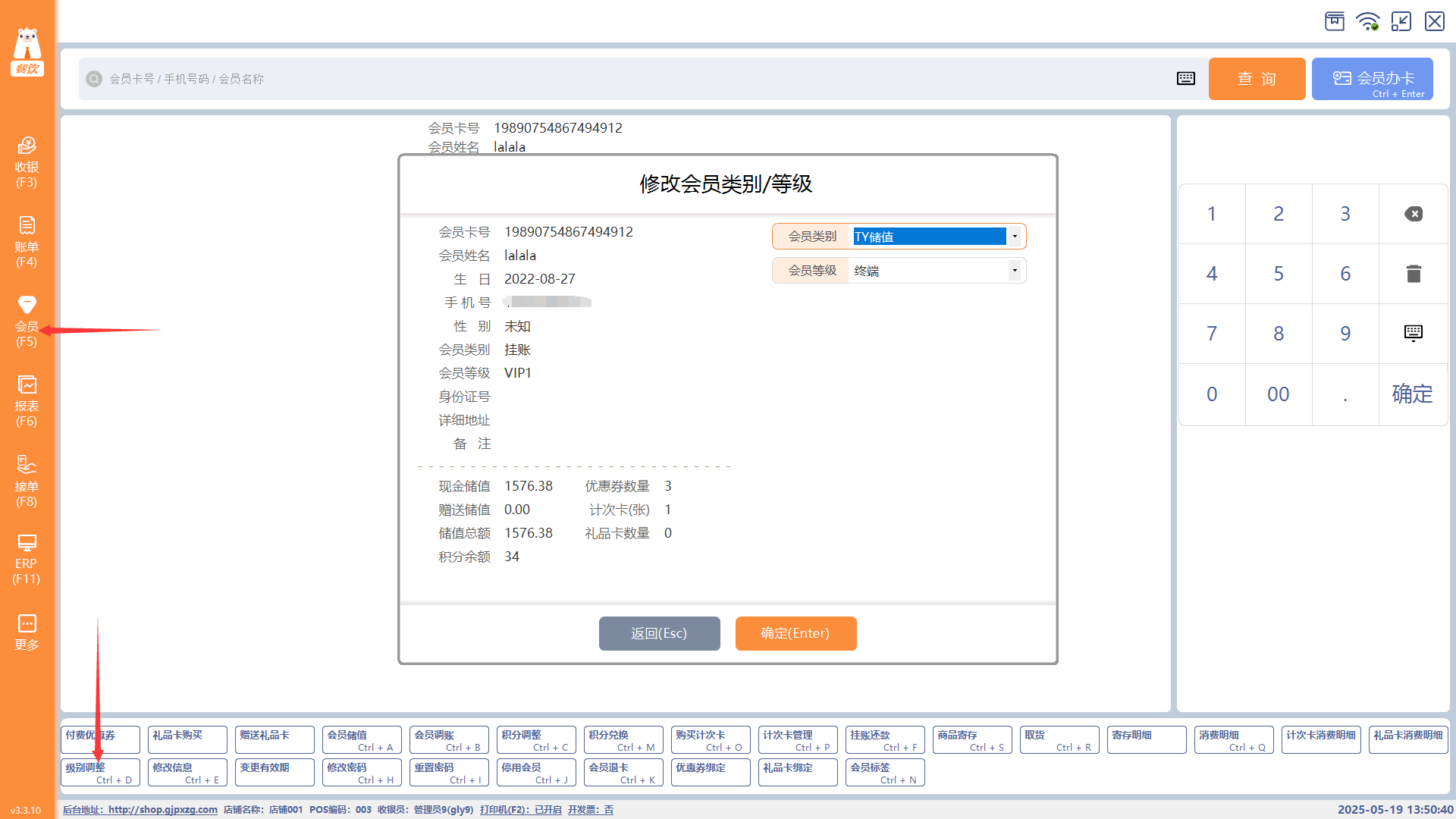Click the numpad backspace icon
Viewport: 1456px width, 819px height.
(1413, 214)
